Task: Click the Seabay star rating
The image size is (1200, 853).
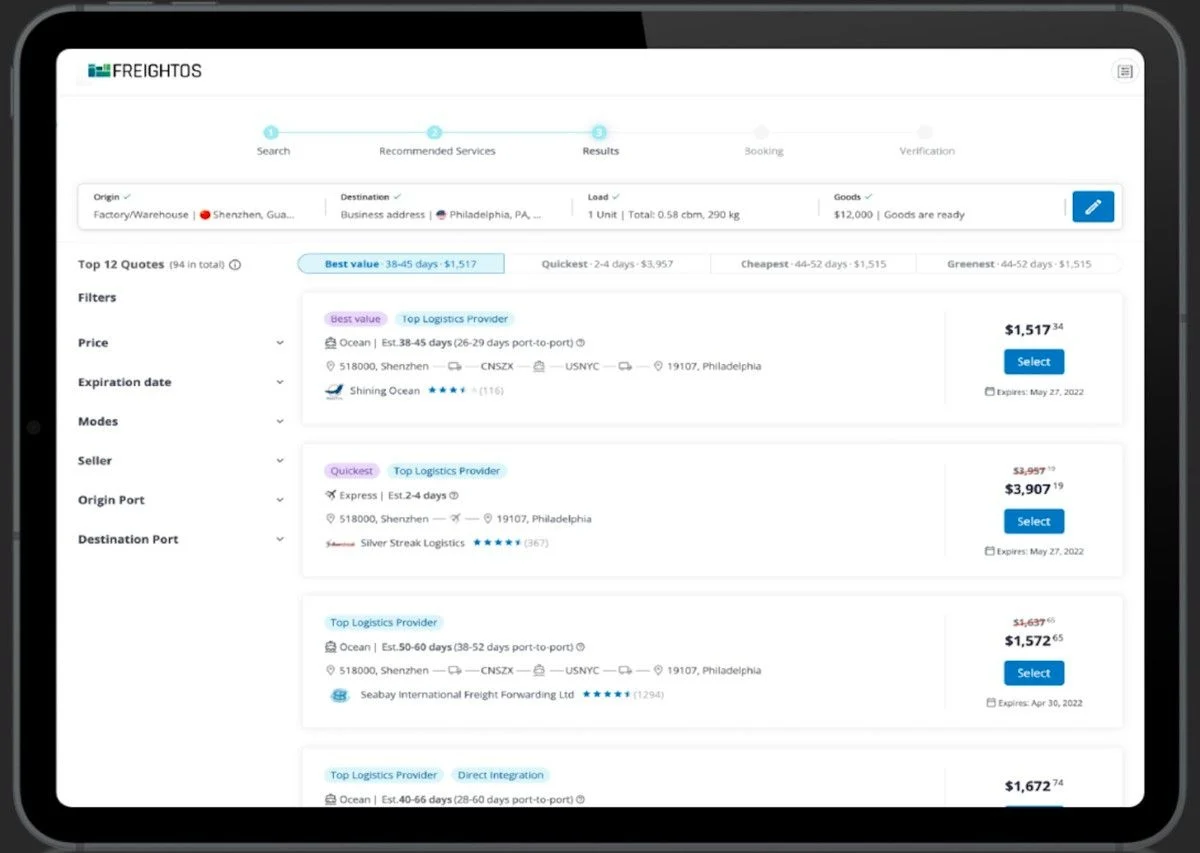Action: pyautogui.click(x=606, y=694)
